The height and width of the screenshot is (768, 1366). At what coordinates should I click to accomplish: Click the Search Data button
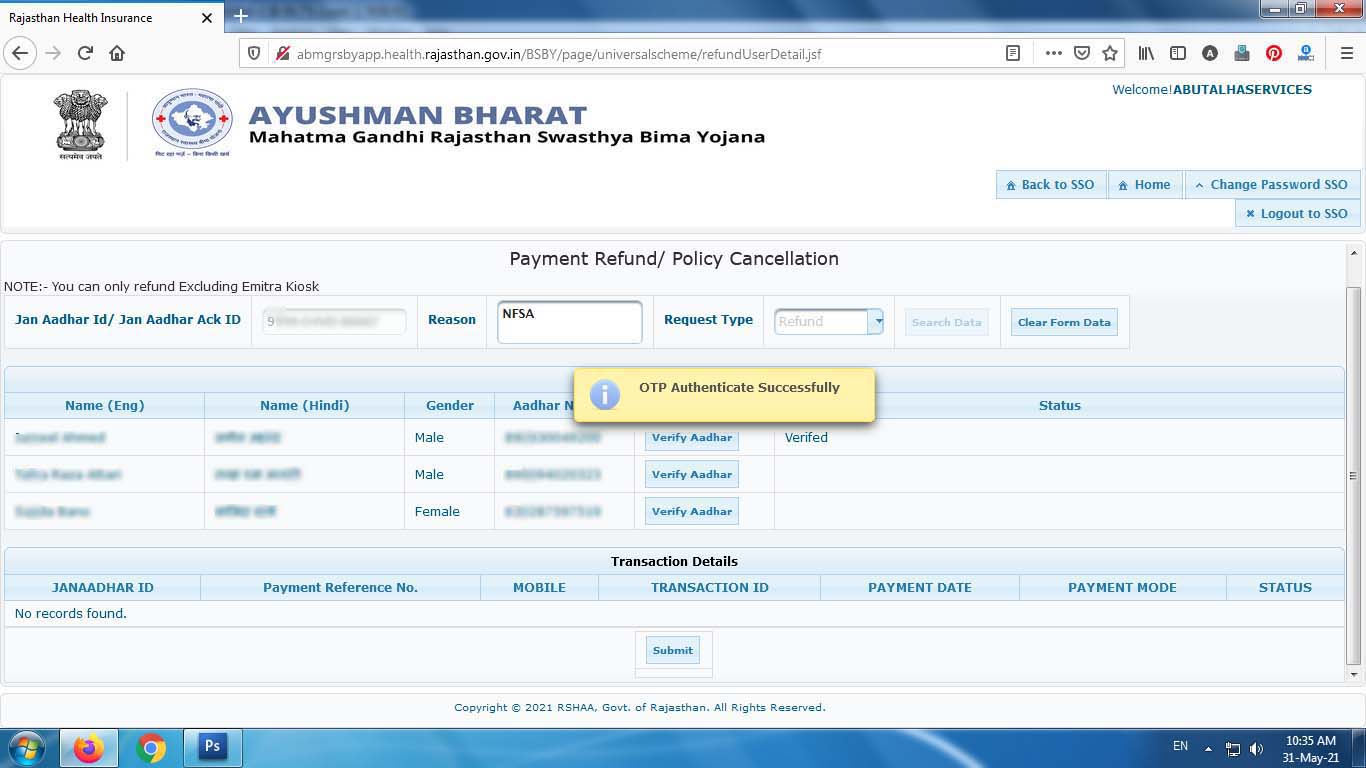click(946, 322)
